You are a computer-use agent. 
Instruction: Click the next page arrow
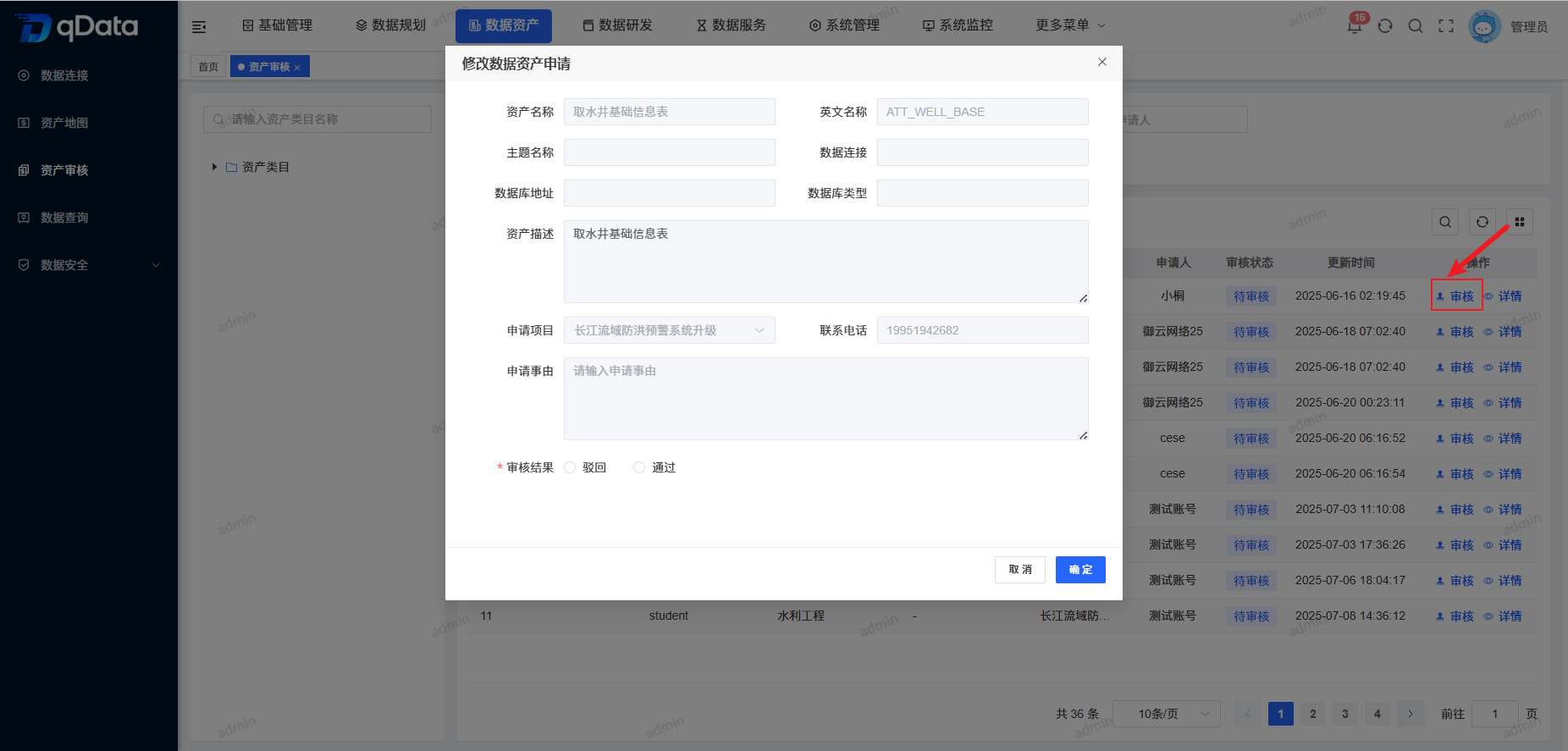[1410, 714]
